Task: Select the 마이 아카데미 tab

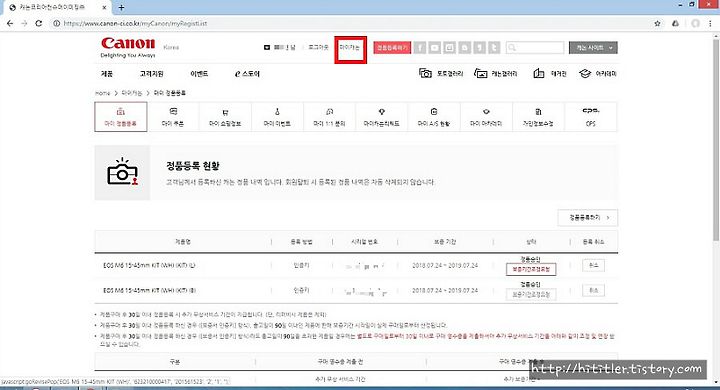Action: click(486, 117)
